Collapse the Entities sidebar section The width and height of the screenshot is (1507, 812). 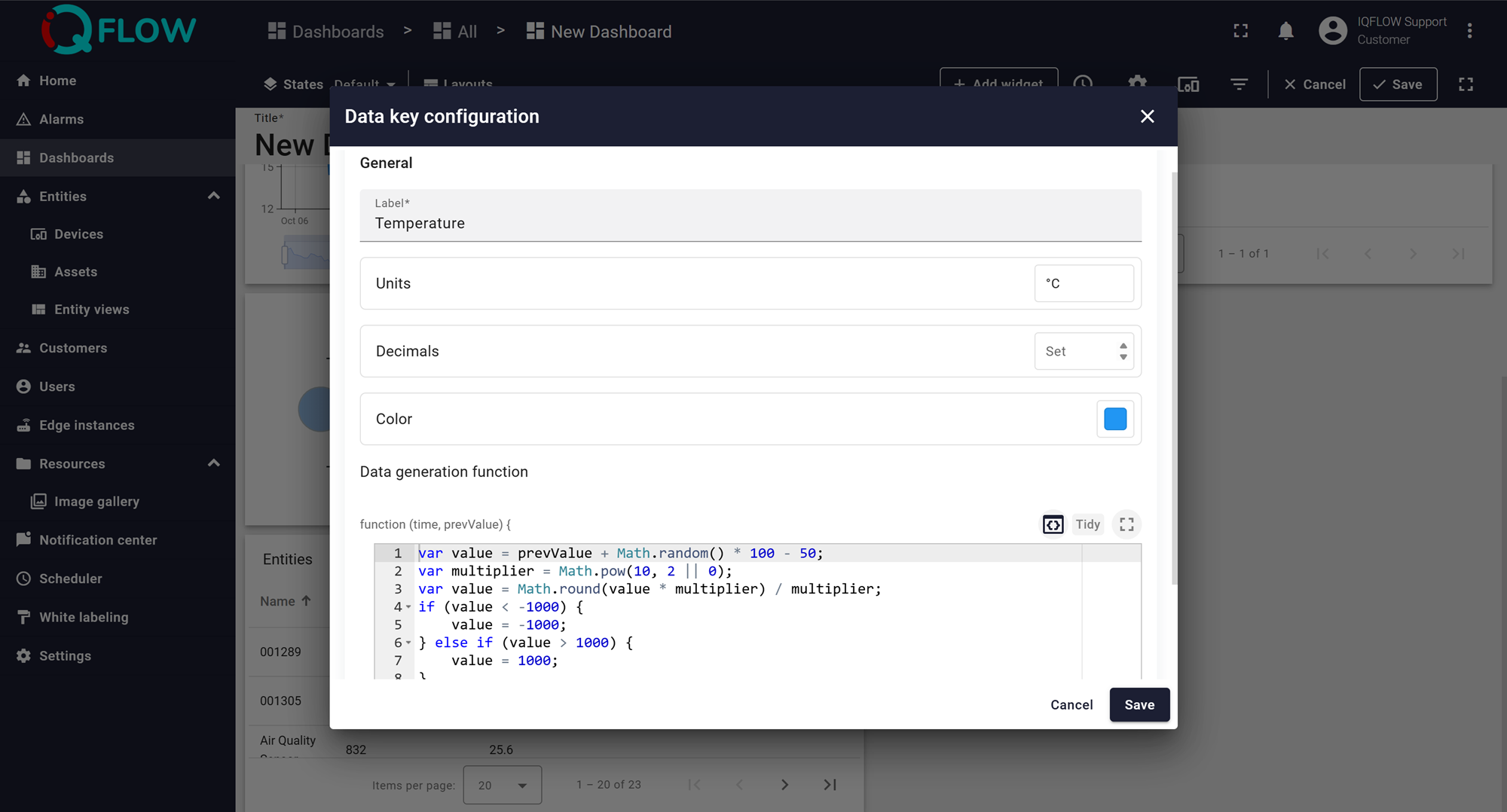point(214,196)
